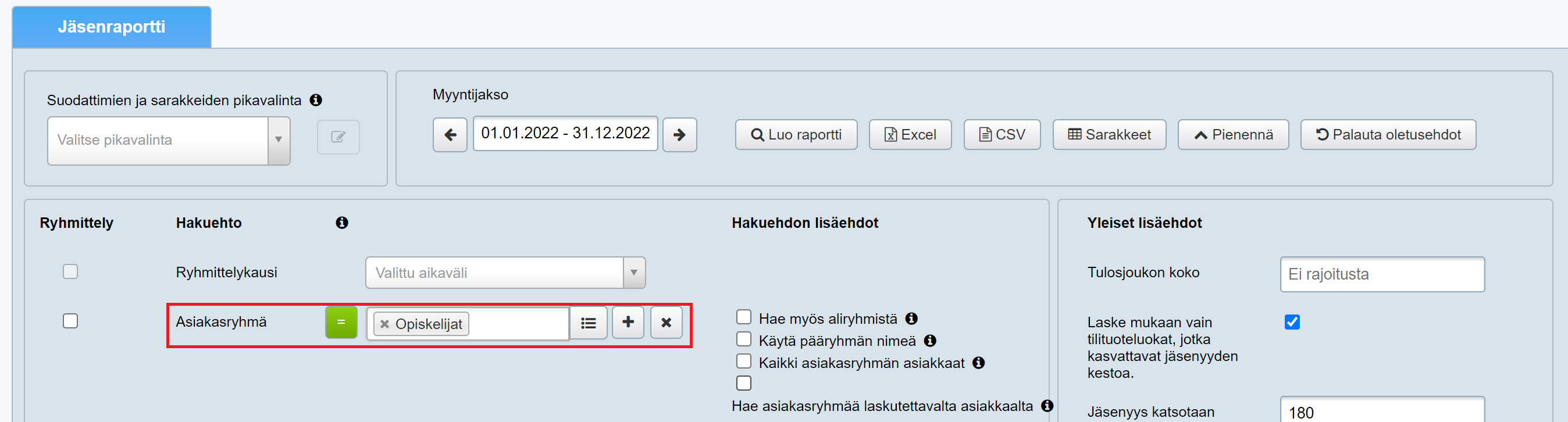Show info next to Hakuehto heading
Screen dimensions: 1568x422
342,223
